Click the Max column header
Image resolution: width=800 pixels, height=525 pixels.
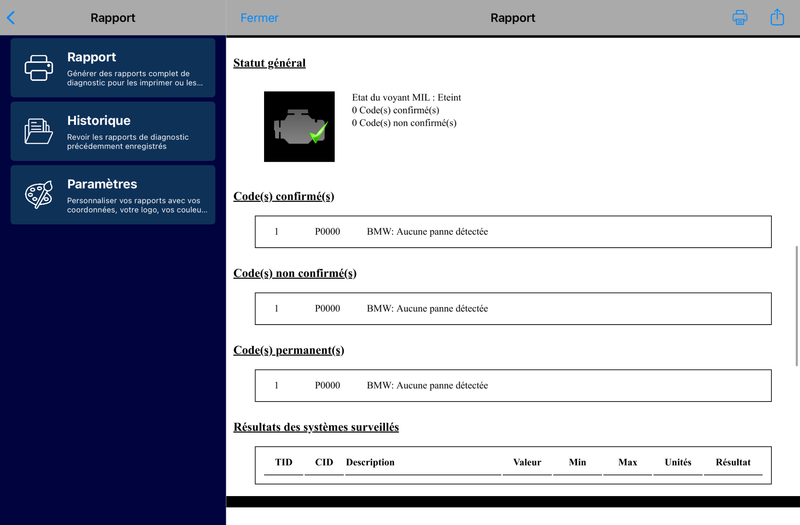point(628,462)
